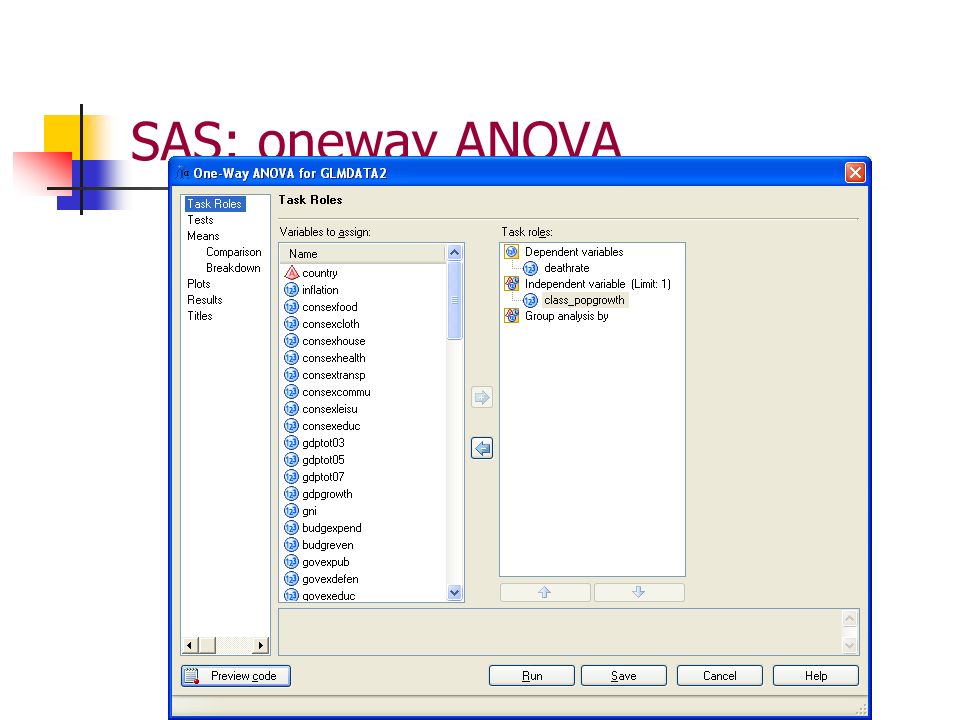Click the numeric icon beside deathrate
960x720 pixels.
pyautogui.click(x=531, y=268)
